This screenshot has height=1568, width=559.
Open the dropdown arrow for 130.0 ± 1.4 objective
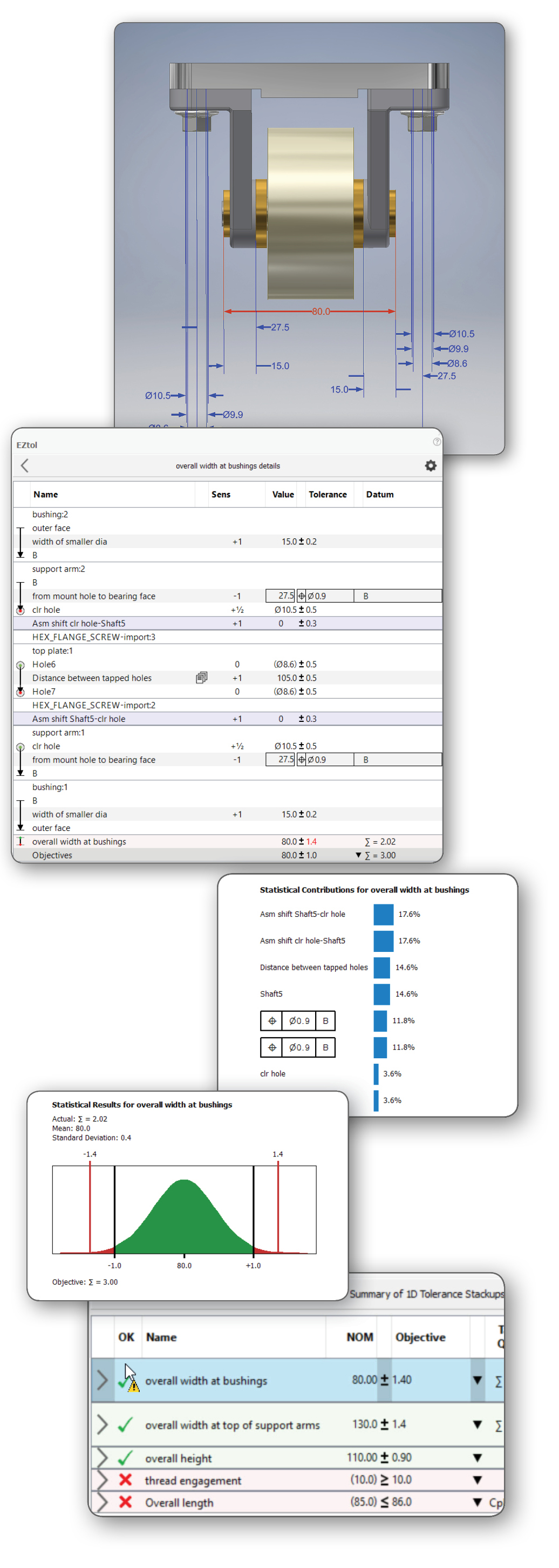tap(478, 1424)
